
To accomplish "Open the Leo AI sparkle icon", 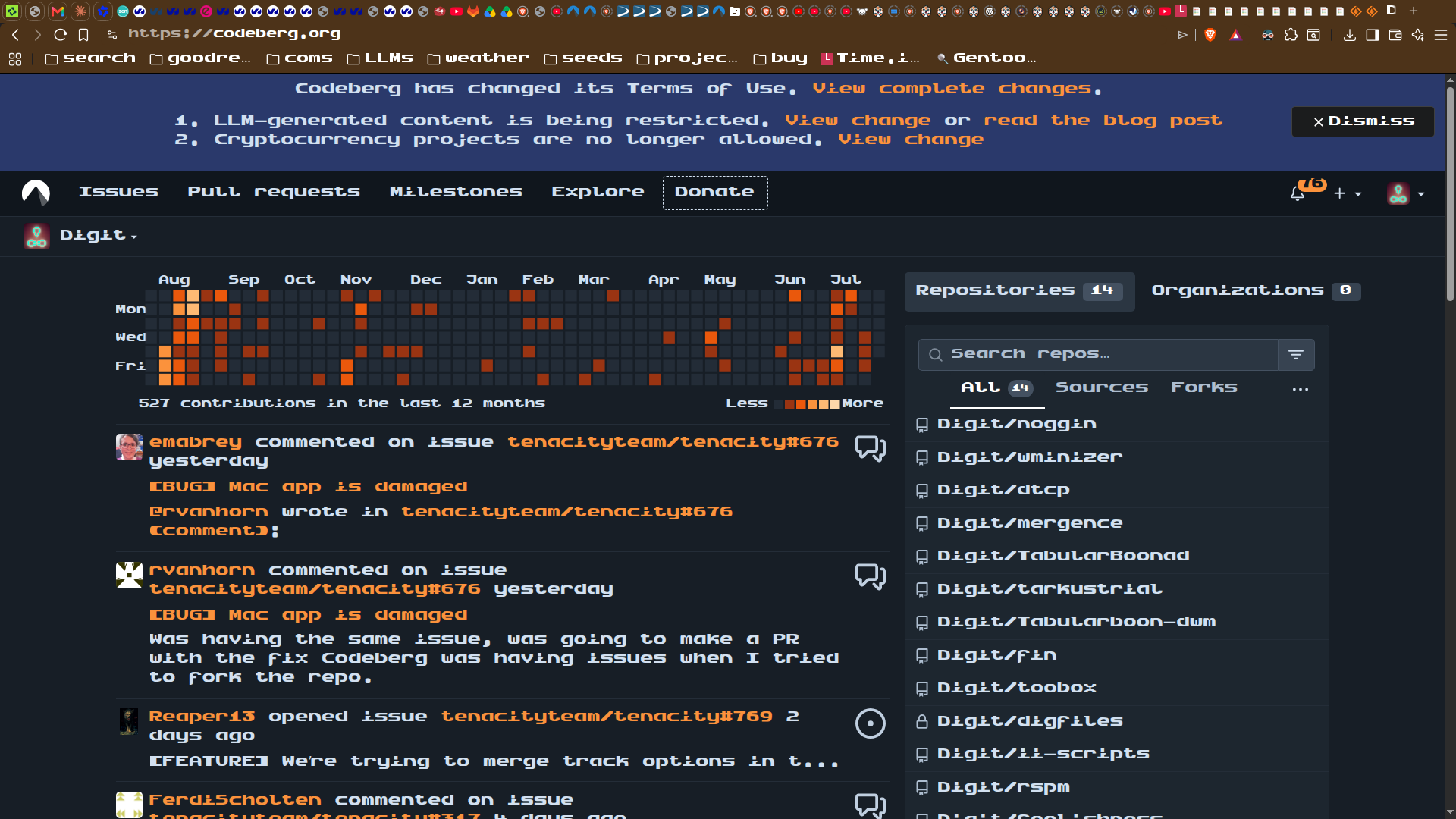I will (1418, 35).
